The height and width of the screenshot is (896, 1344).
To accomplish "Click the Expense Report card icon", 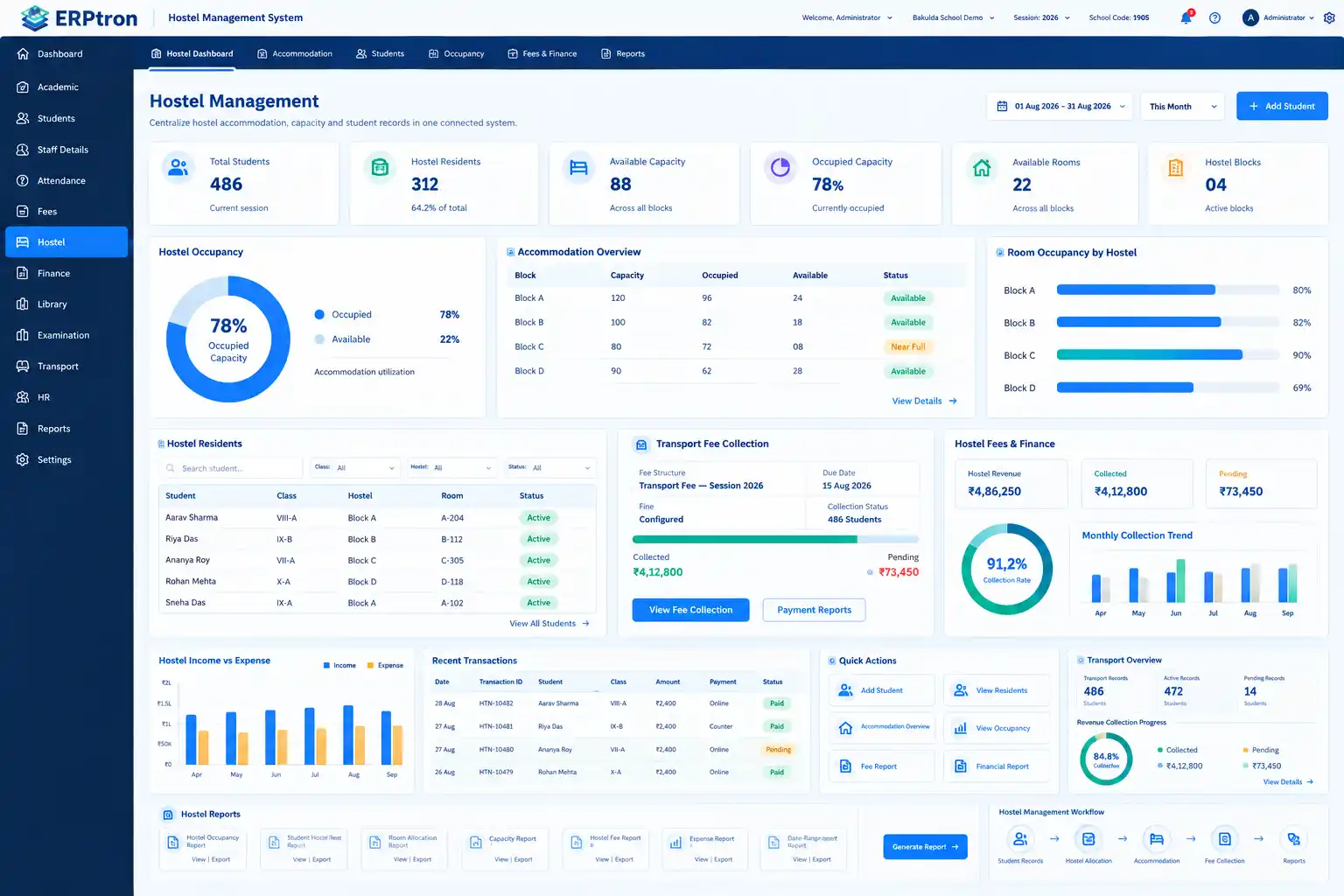I will (x=675, y=843).
